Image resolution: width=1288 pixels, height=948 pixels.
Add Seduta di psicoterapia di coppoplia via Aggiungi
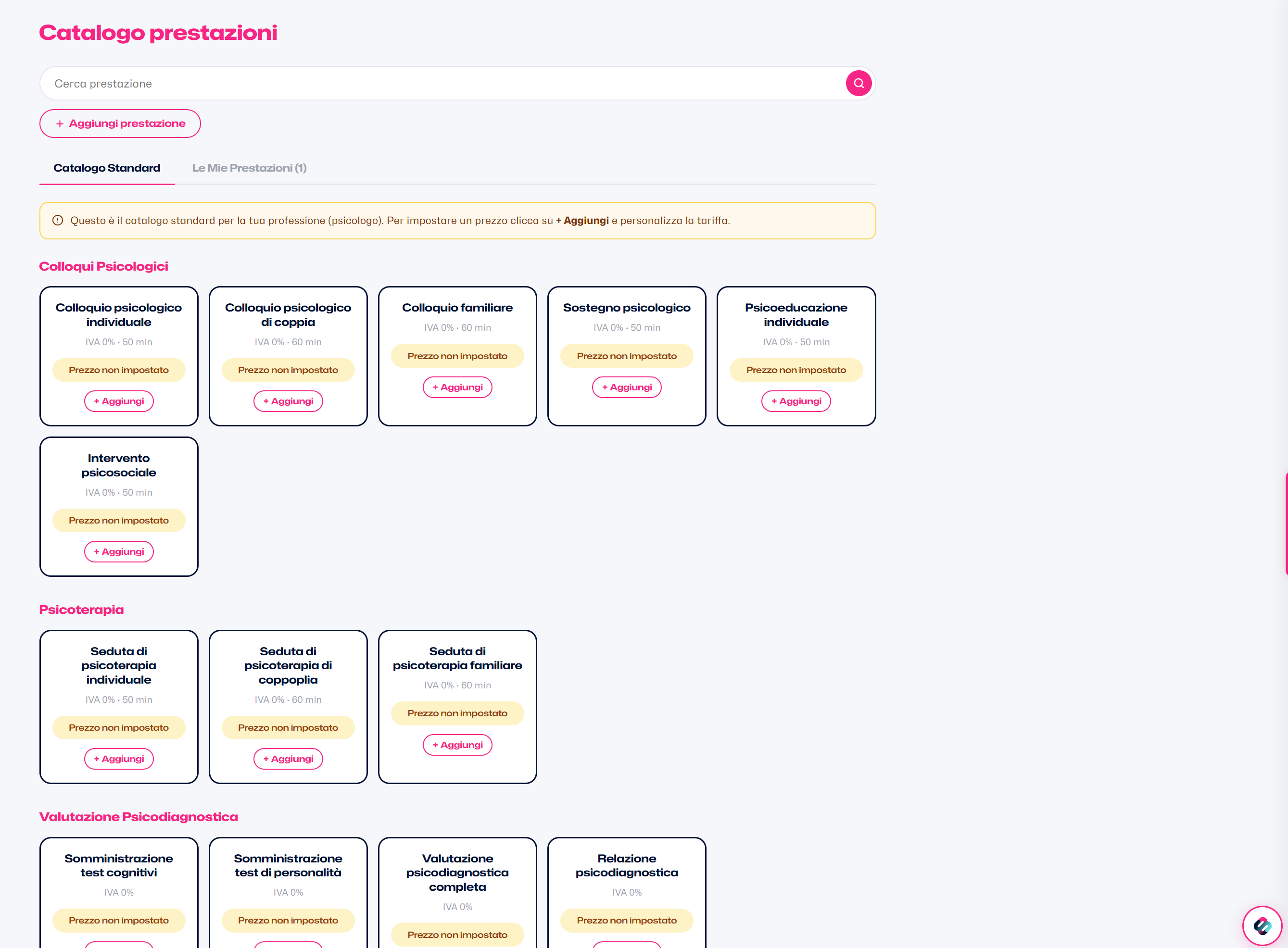[288, 759]
